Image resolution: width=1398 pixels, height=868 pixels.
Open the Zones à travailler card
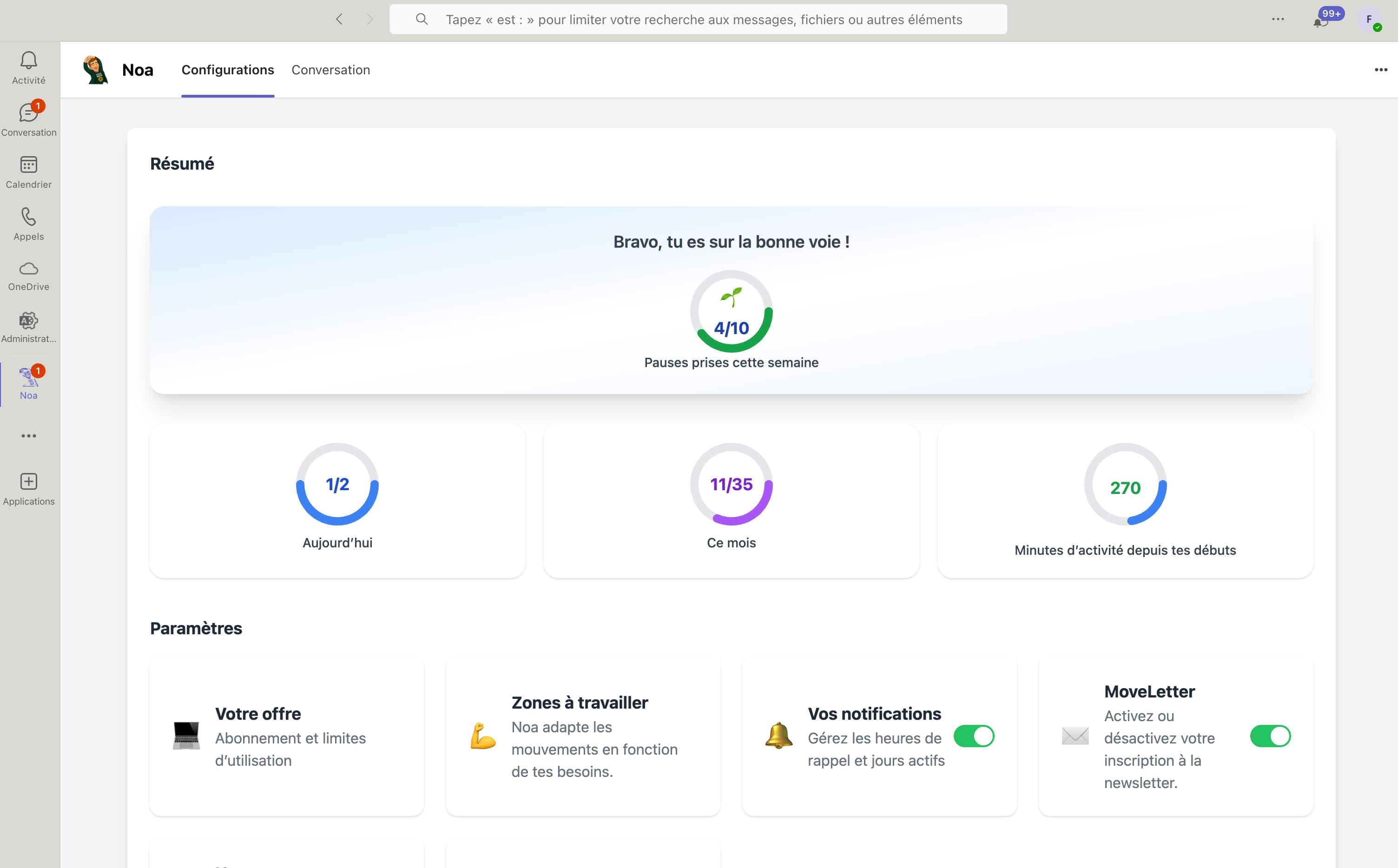click(583, 736)
